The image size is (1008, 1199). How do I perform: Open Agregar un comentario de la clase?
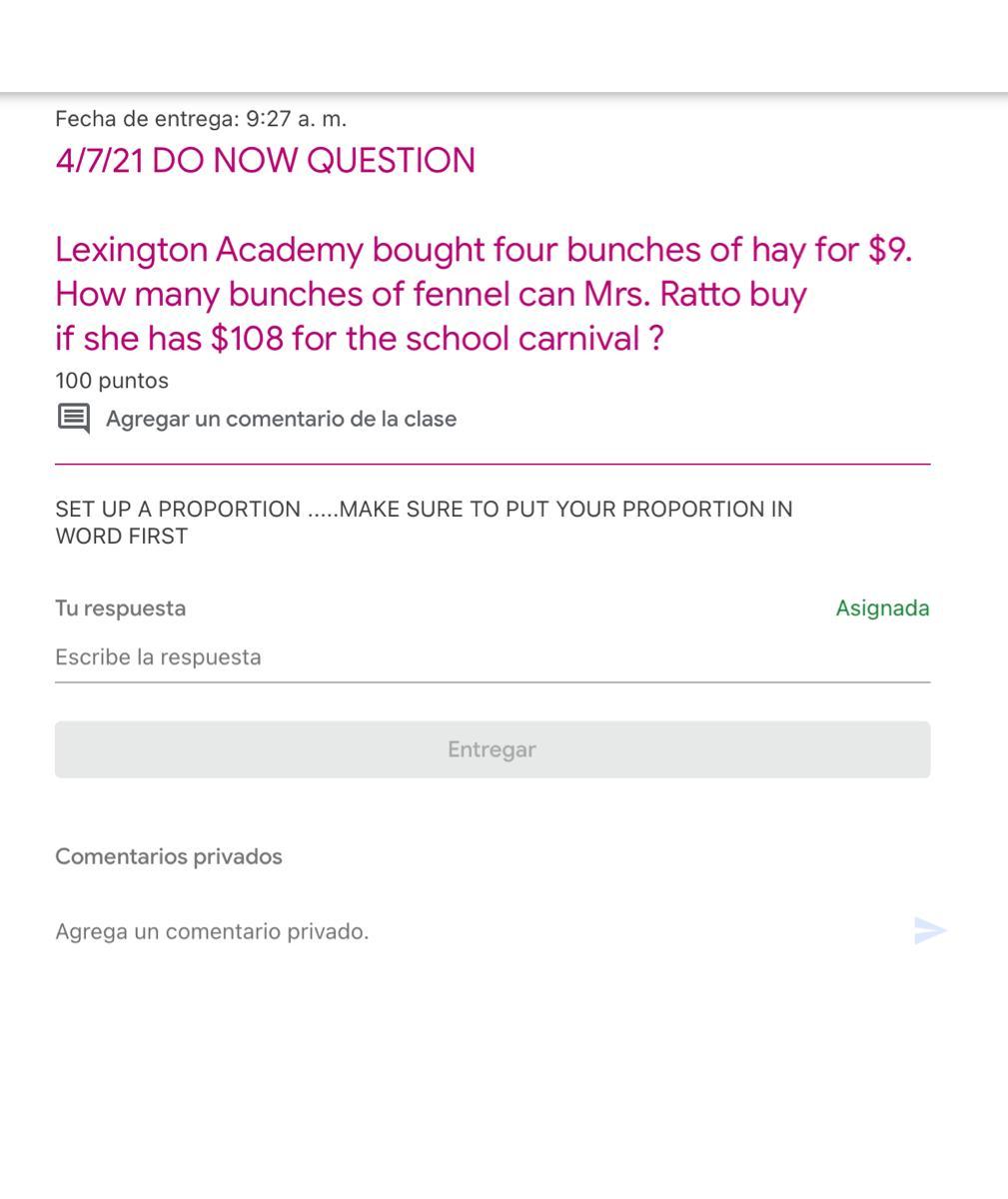(x=281, y=419)
